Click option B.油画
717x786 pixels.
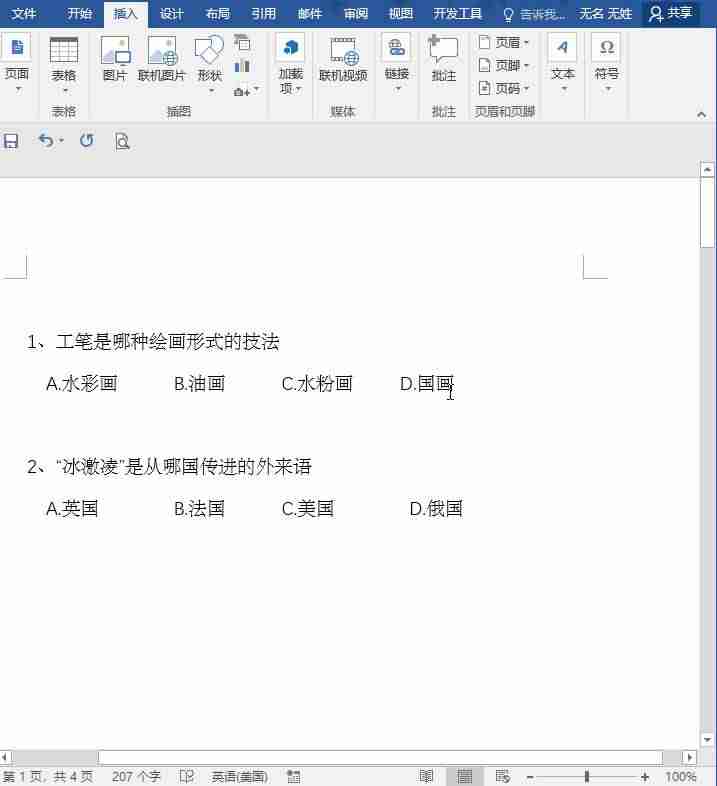click(199, 383)
